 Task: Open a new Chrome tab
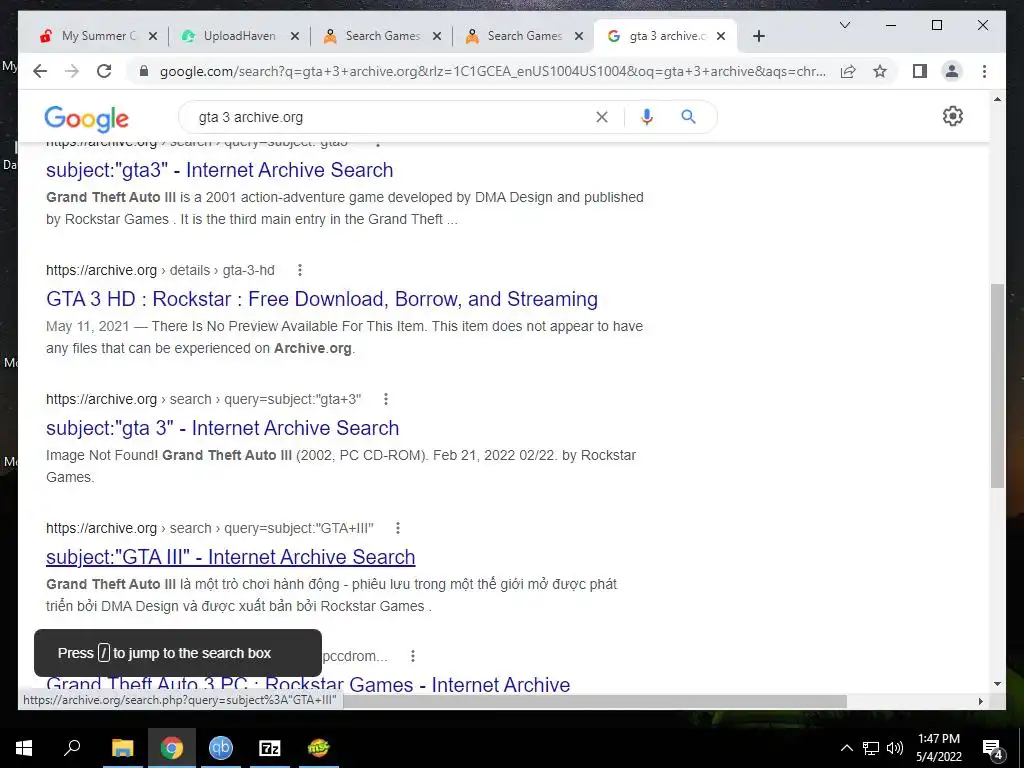click(x=758, y=36)
